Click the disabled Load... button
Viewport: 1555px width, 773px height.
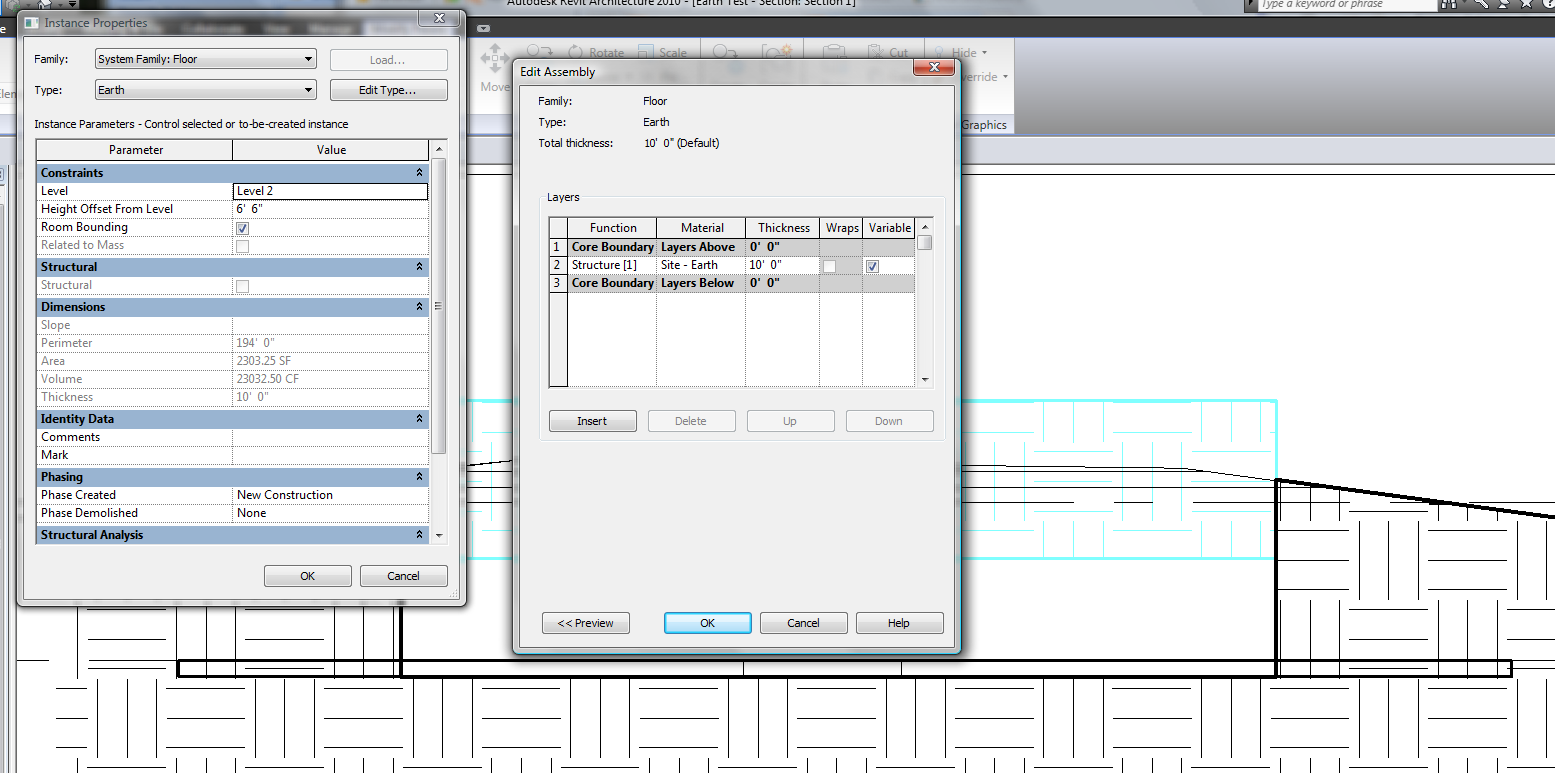(388, 60)
